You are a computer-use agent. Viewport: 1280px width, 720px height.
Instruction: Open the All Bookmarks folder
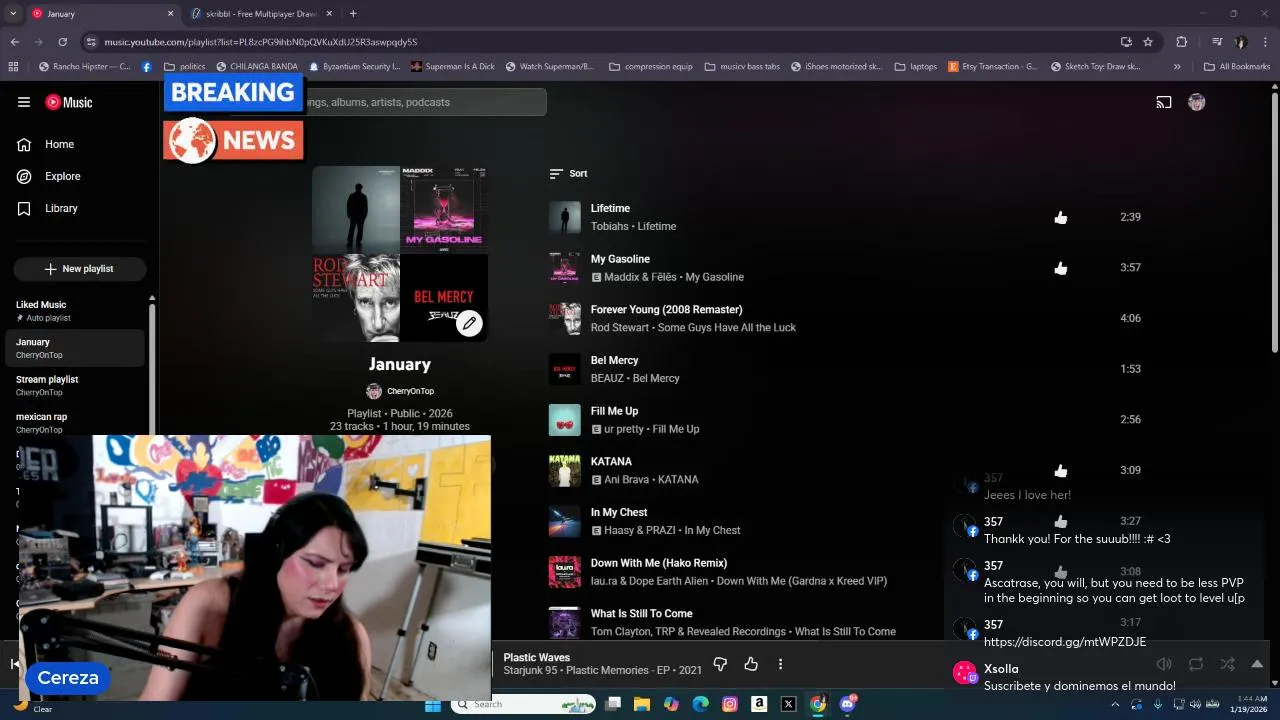click(1237, 67)
